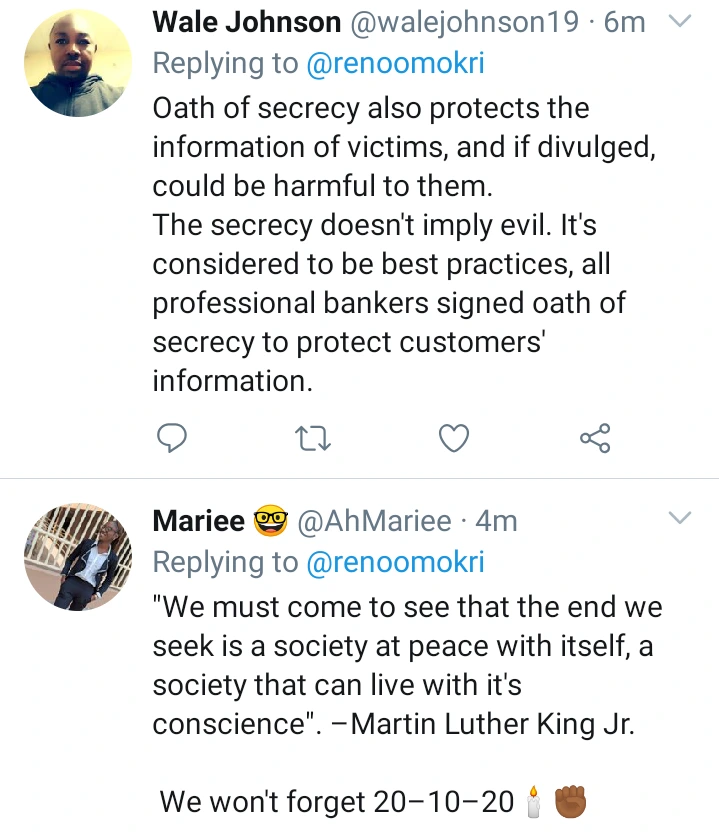This screenshot has width=719, height=834.
Task: Tap the nerd face emoji beside Mariee
Action: tap(270, 521)
